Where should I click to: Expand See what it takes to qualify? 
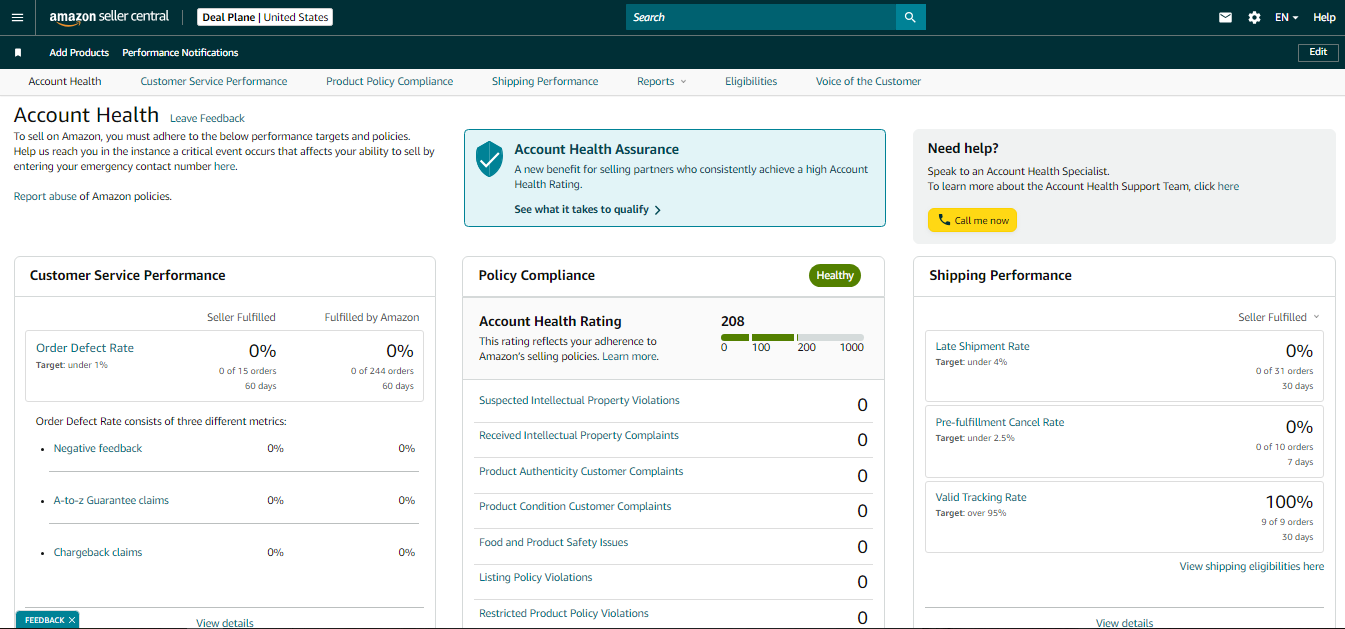click(587, 209)
